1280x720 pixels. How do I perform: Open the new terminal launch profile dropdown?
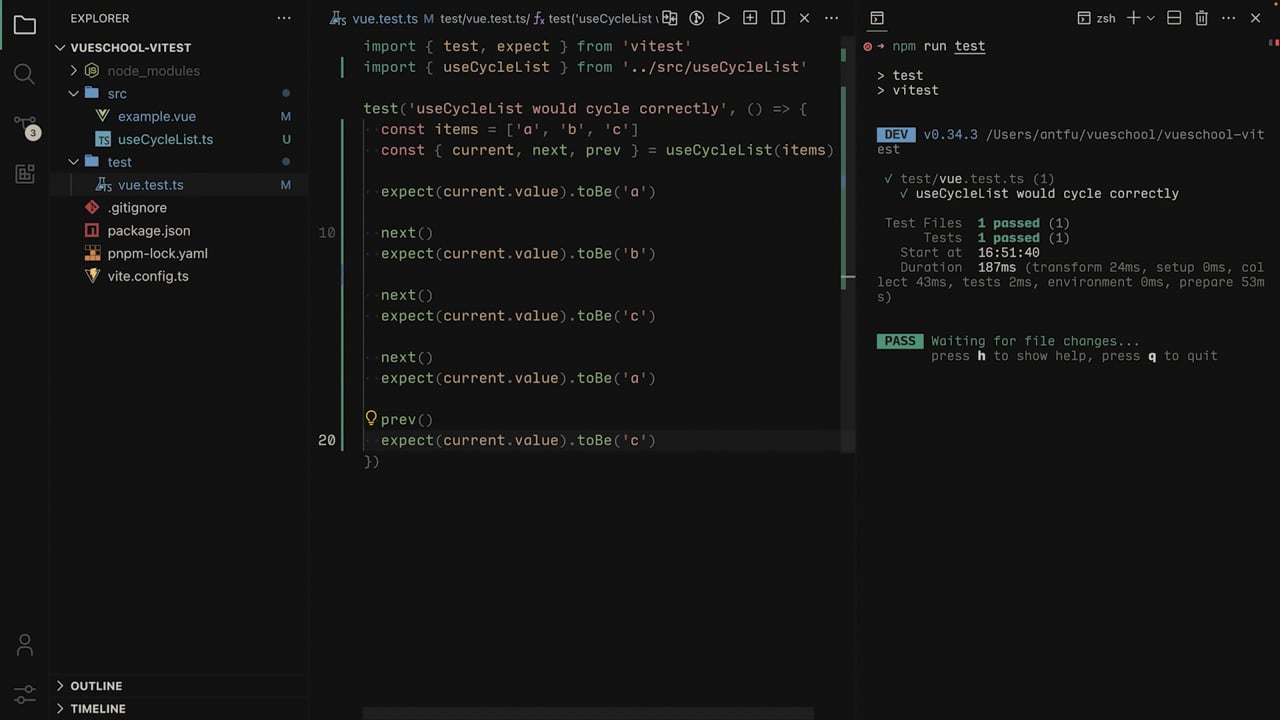[x=1150, y=18]
